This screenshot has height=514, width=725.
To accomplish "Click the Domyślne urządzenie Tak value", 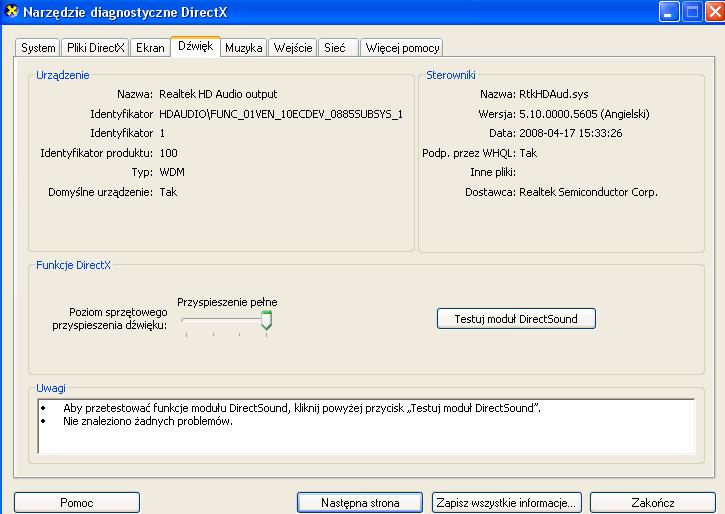I will [168, 192].
